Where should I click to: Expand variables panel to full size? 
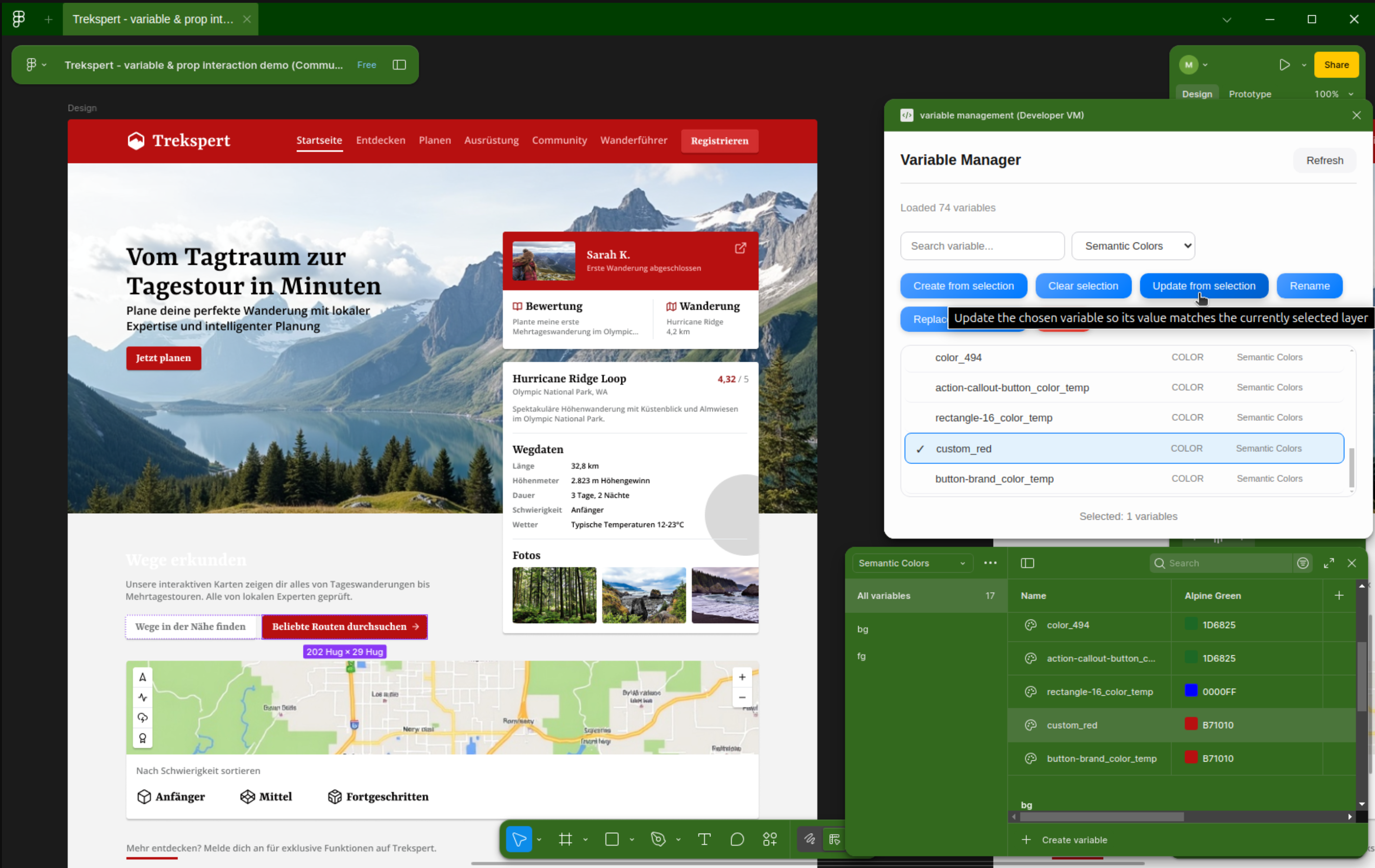click(x=1329, y=563)
